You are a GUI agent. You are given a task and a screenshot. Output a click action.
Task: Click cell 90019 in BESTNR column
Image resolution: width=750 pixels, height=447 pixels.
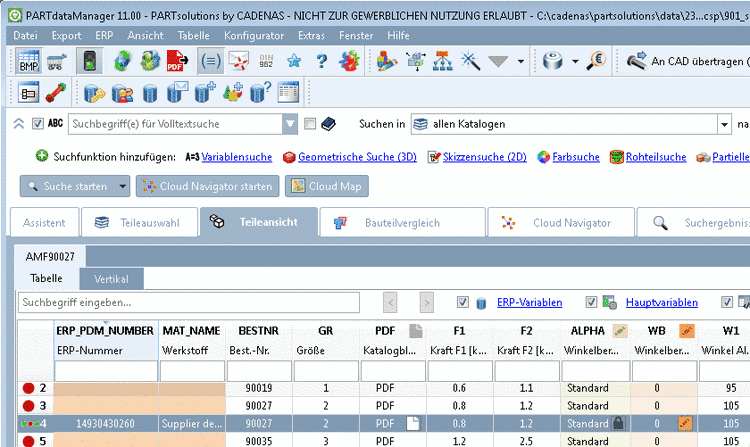click(259, 388)
